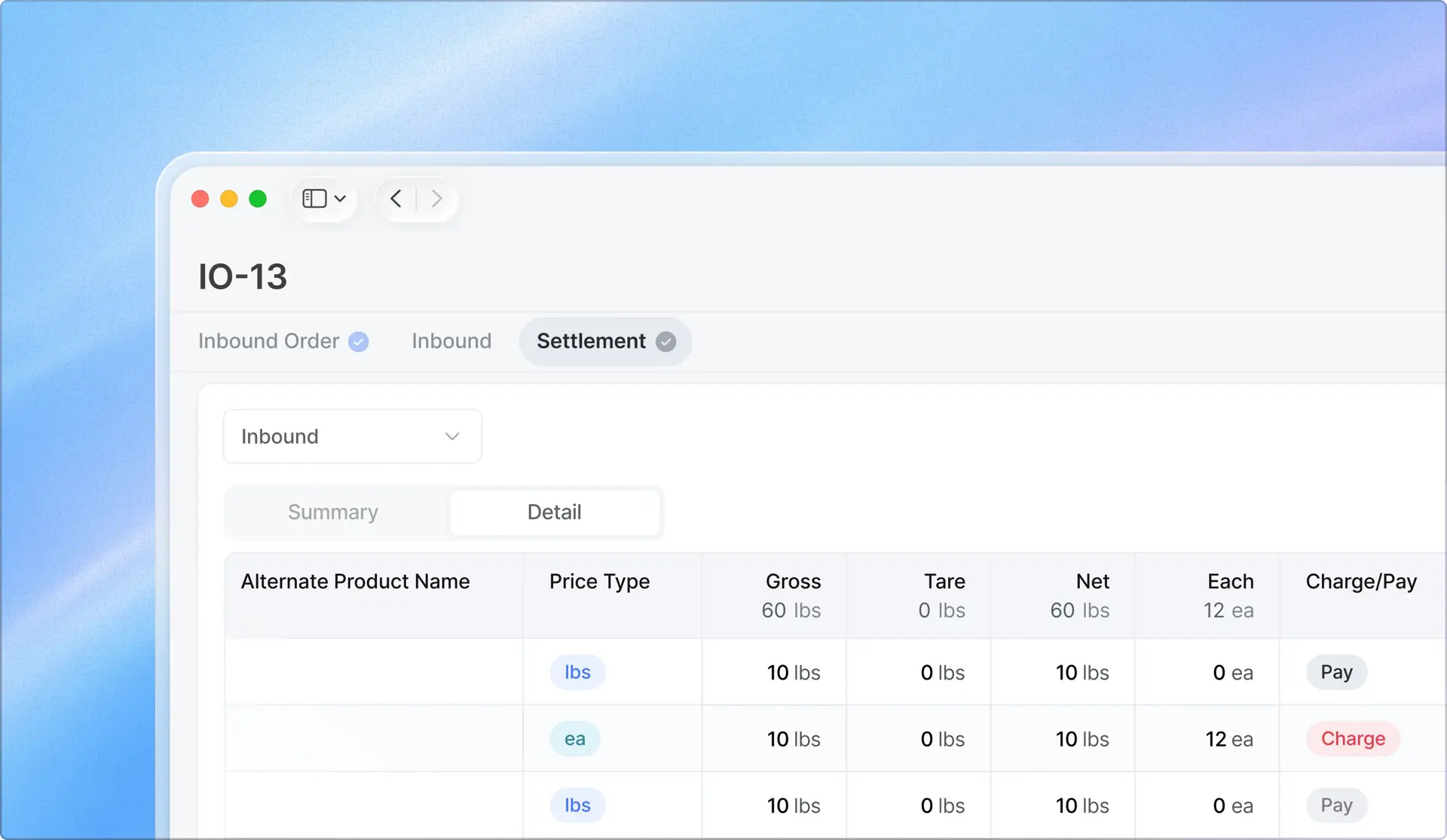The height and width of the screenshot is (840, 1447).
Task: Go forward with the right arrow
Action: click(x=436, y=198)
